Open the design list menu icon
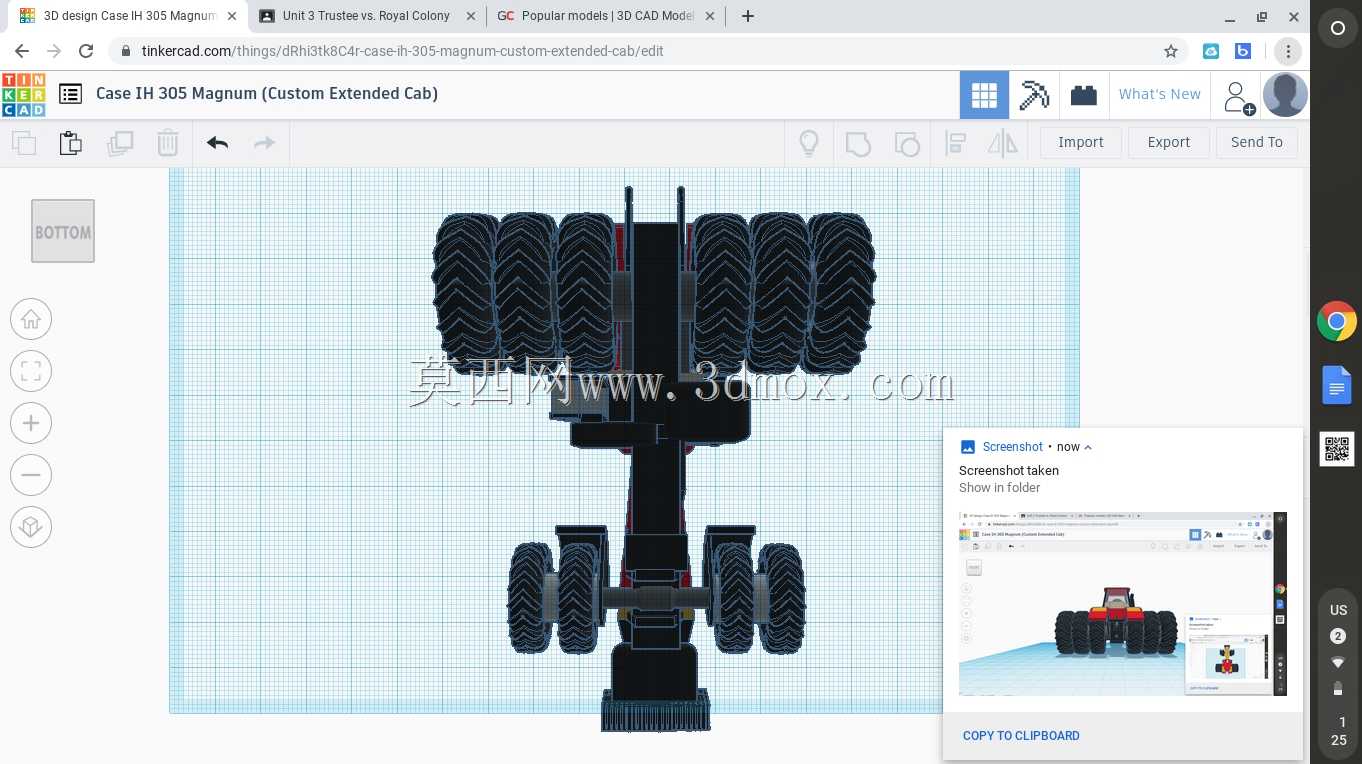 (x=70, y=94)
